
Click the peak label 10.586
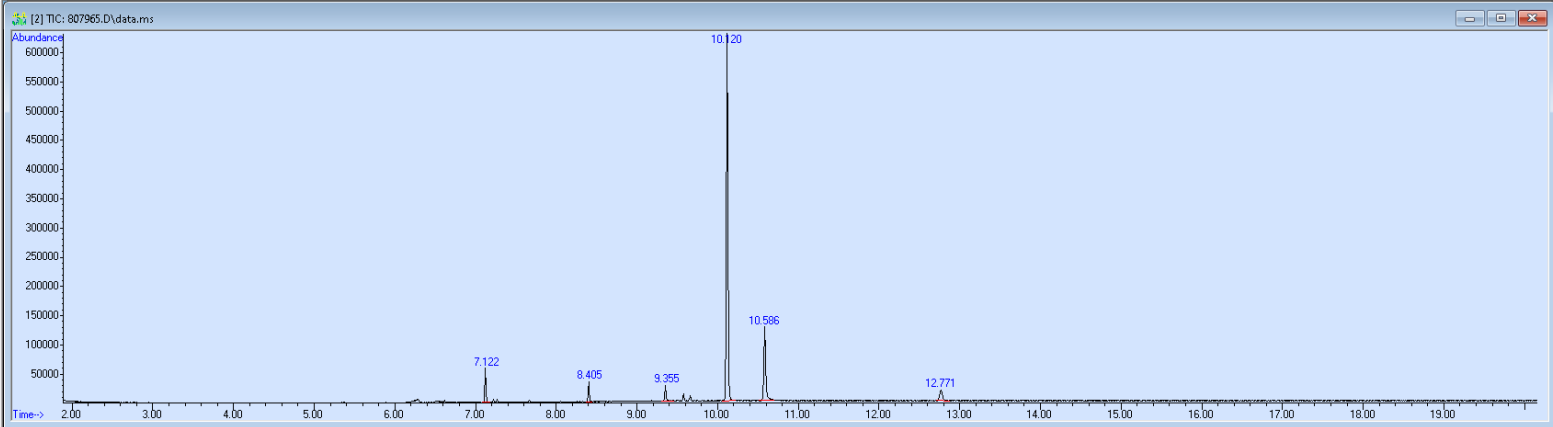[764, 321]
